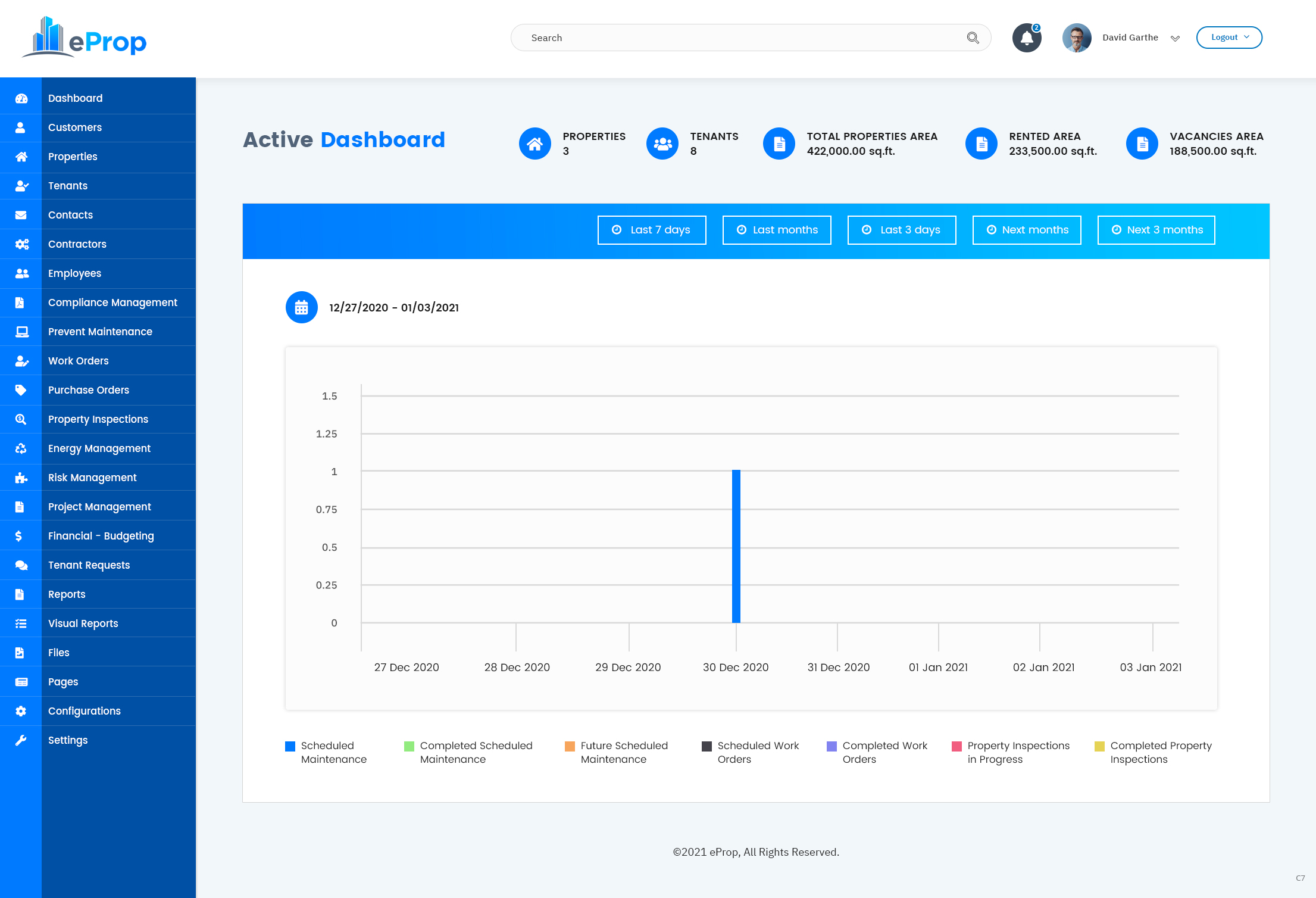Click the Tenants group stat icon

pos(662,144)
